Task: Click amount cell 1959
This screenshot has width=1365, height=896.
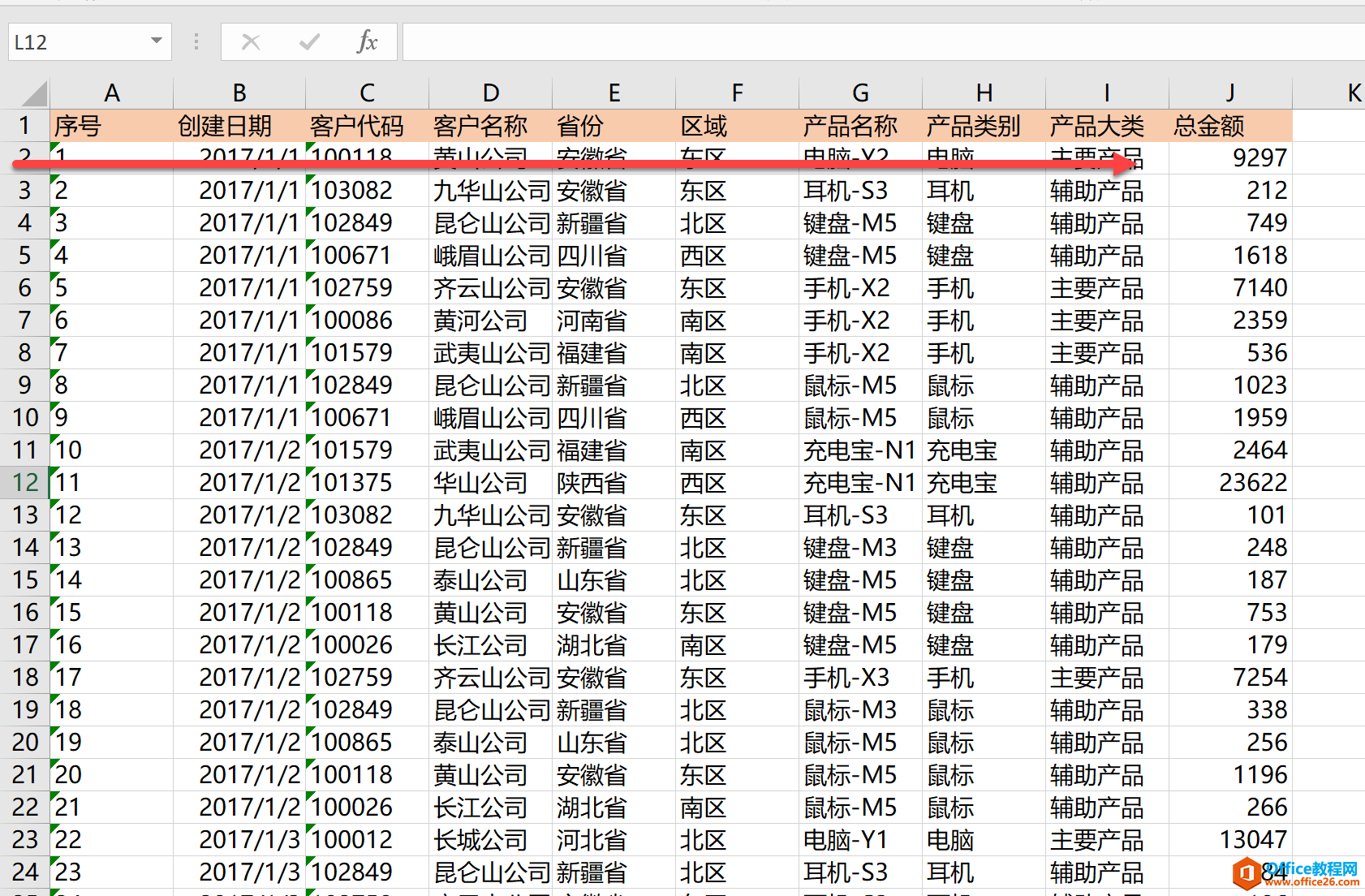Action: pyautogui.click(x=1231, y=418)
